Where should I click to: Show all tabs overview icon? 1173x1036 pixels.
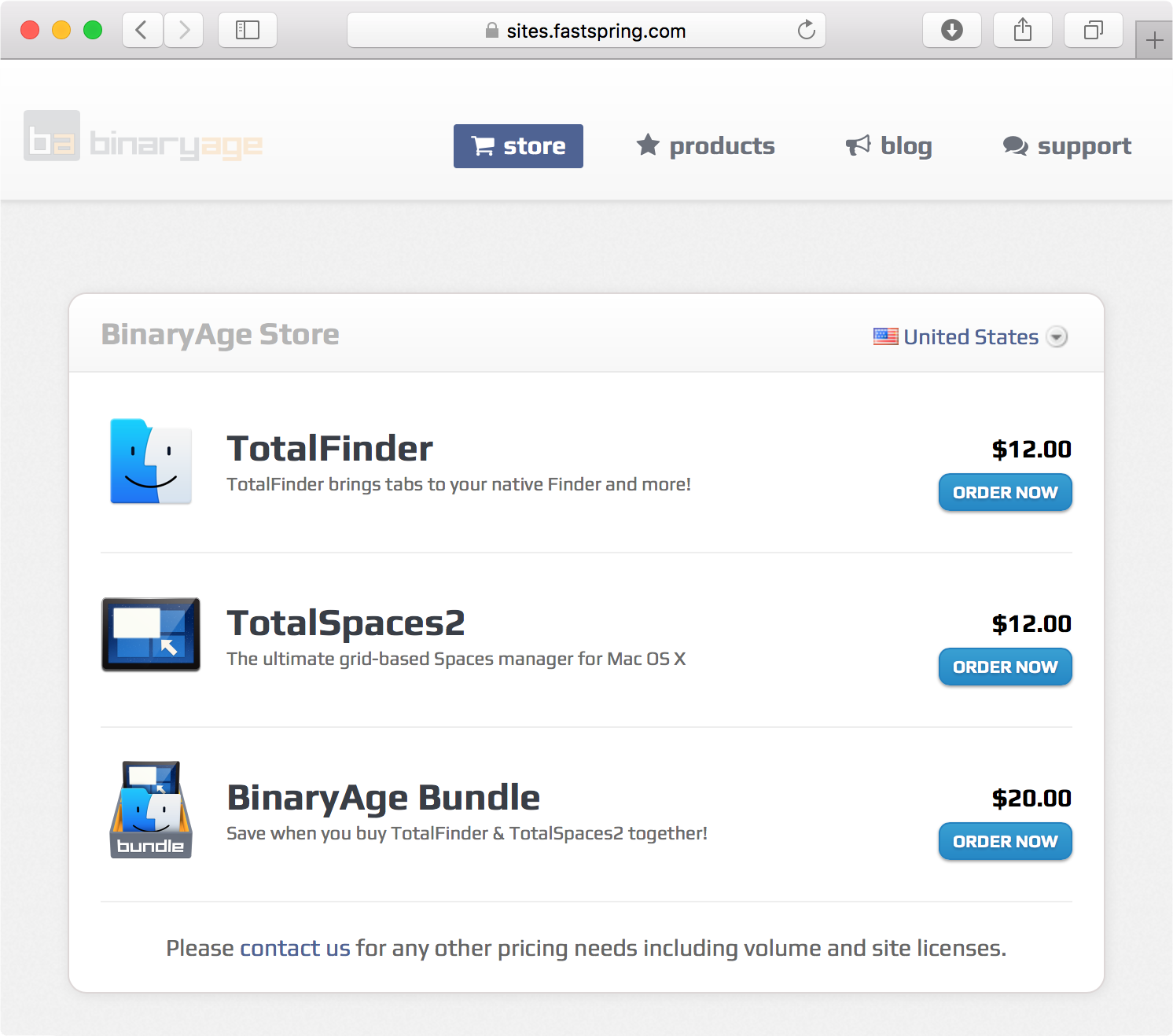pyautogui.click(x=1094, y=31)
